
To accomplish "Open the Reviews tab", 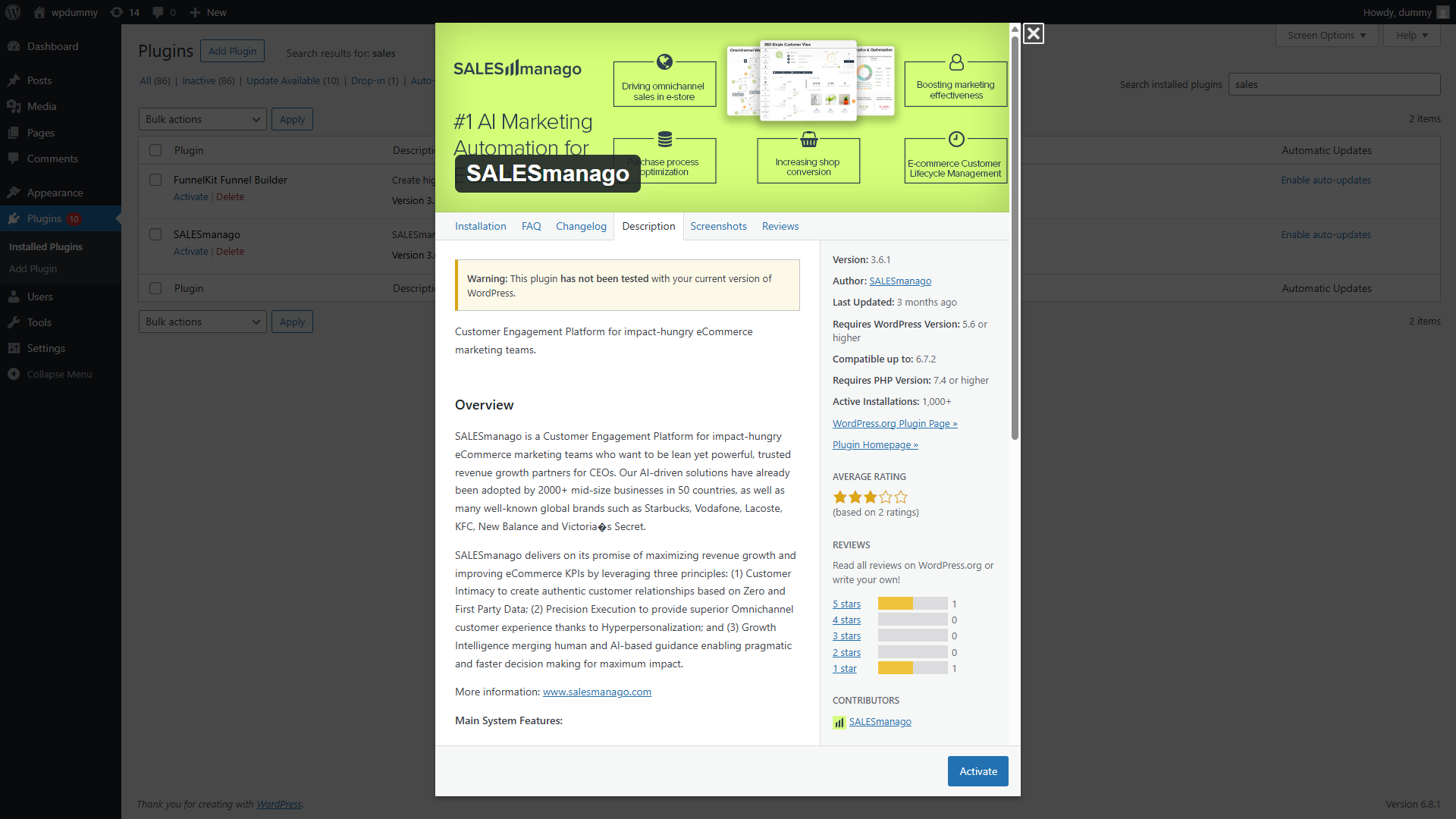I will 780,226.
